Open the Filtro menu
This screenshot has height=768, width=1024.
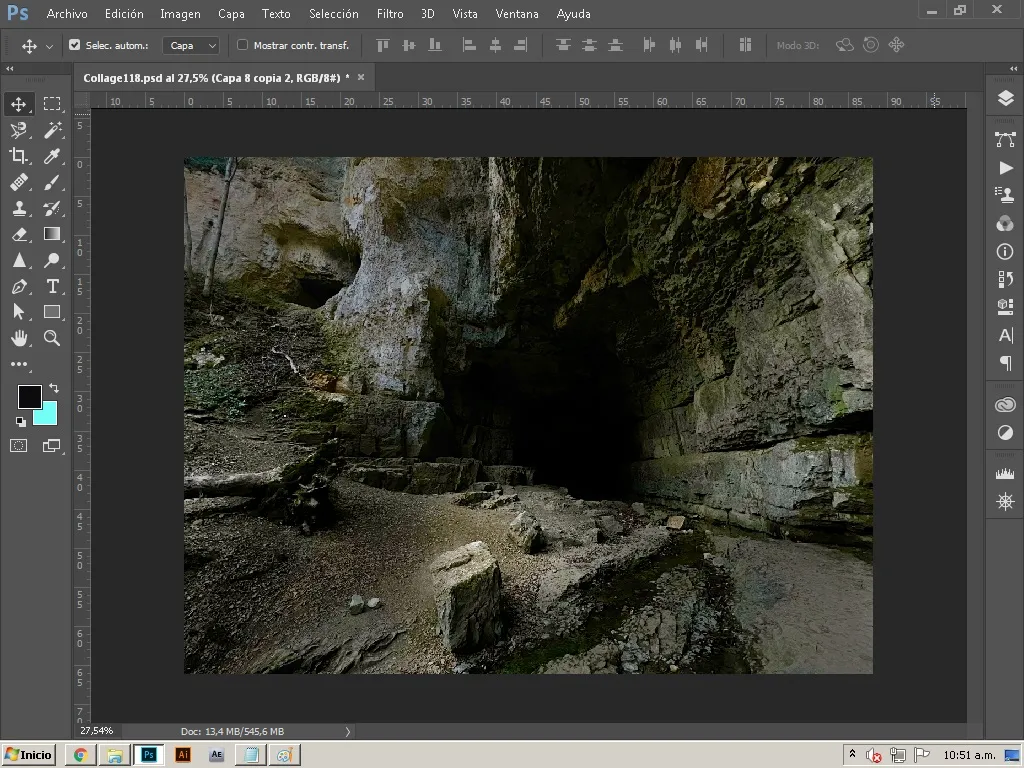pos(390,14)
